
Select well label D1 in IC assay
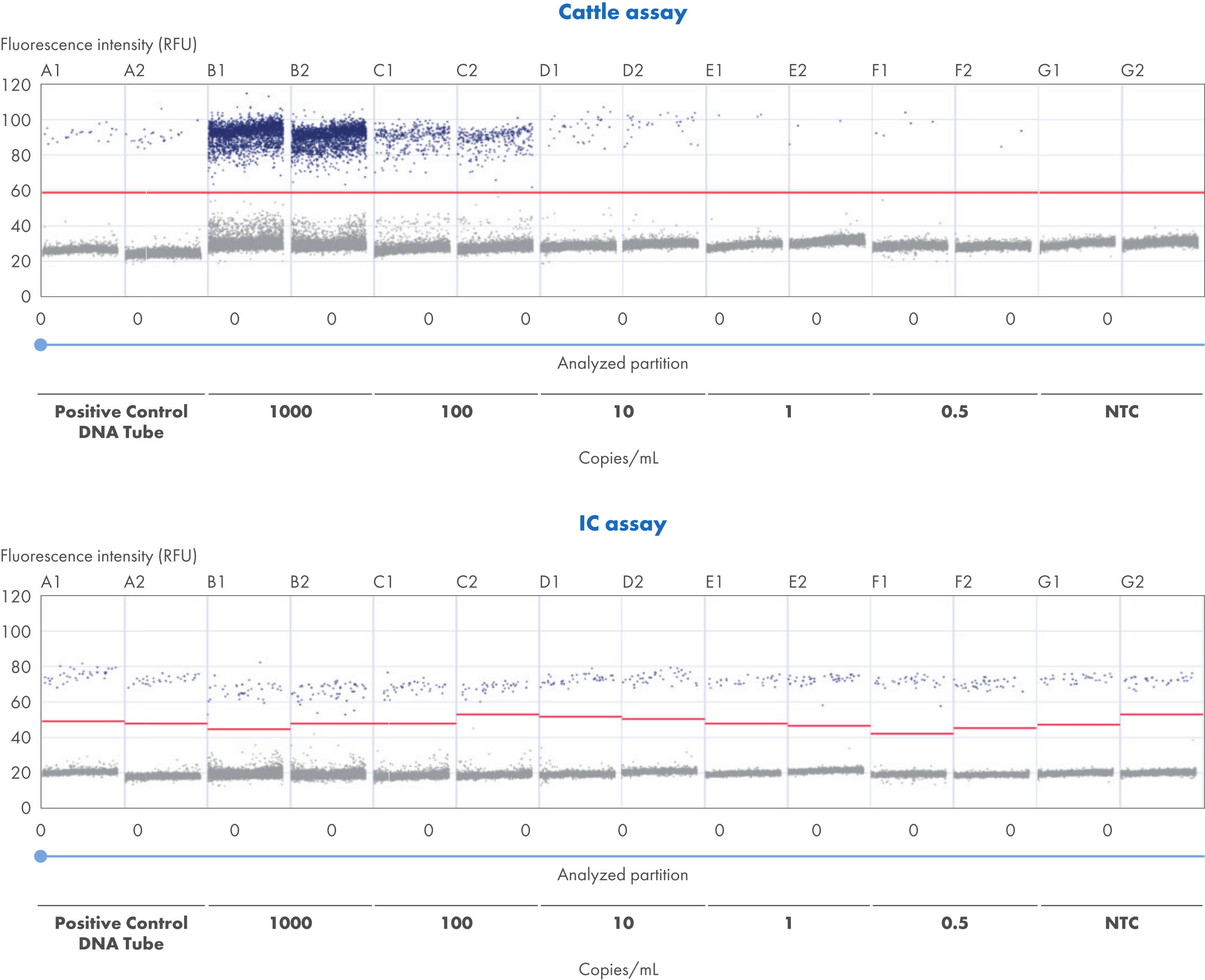[x=549, y=582]
